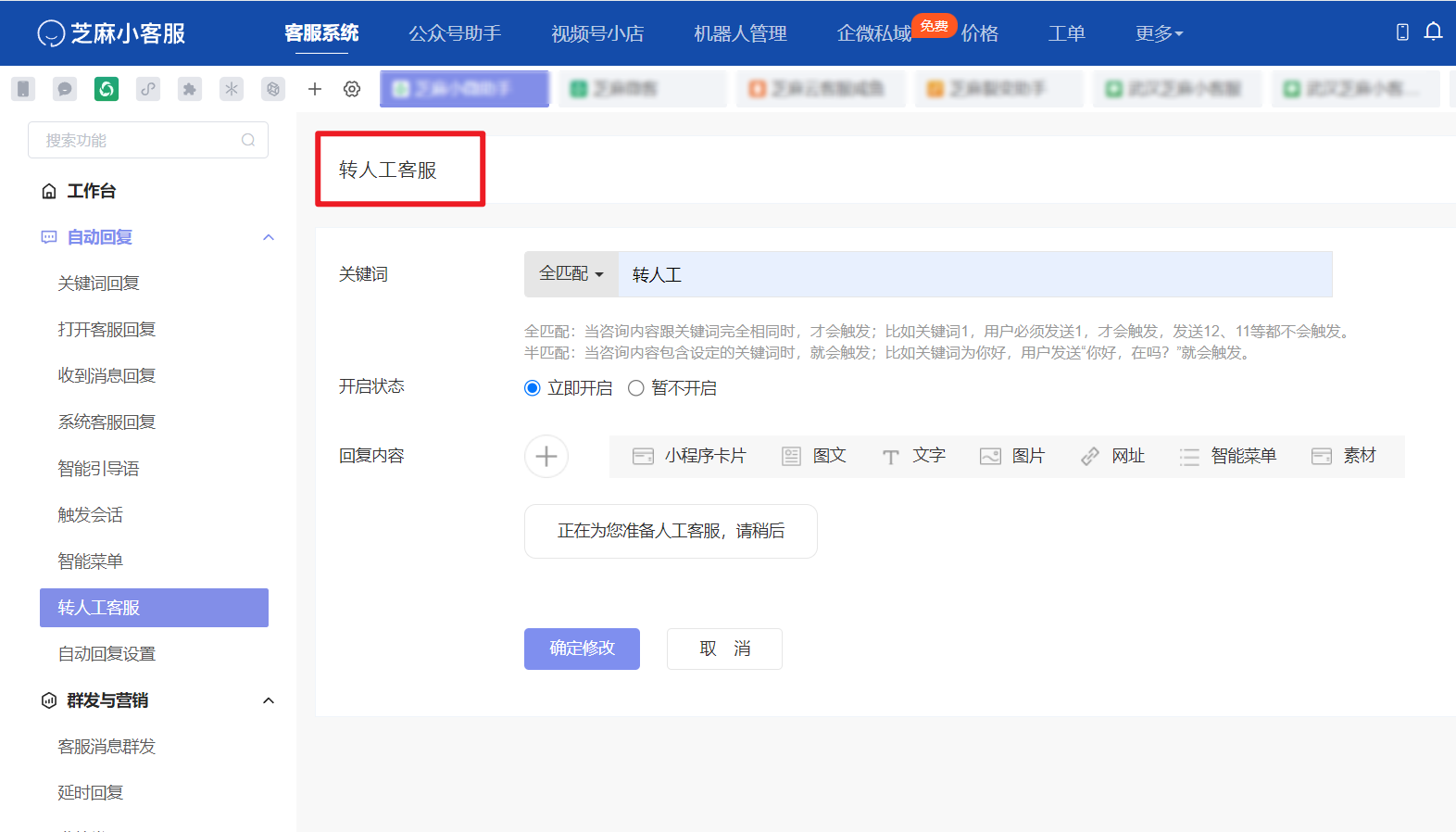Click the search magnifier icon in sidebar
Image resolution: width=1456 pixels, height=832 pixels.
tap(248, 140)
